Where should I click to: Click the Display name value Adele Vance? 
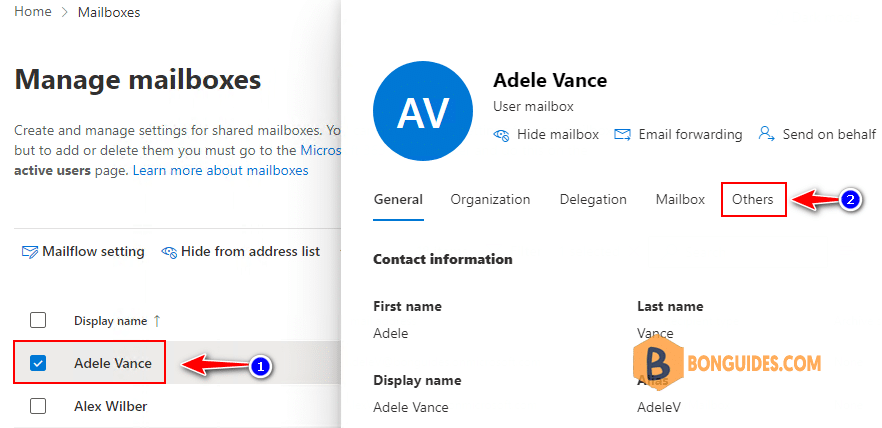(x=411, y=407)
